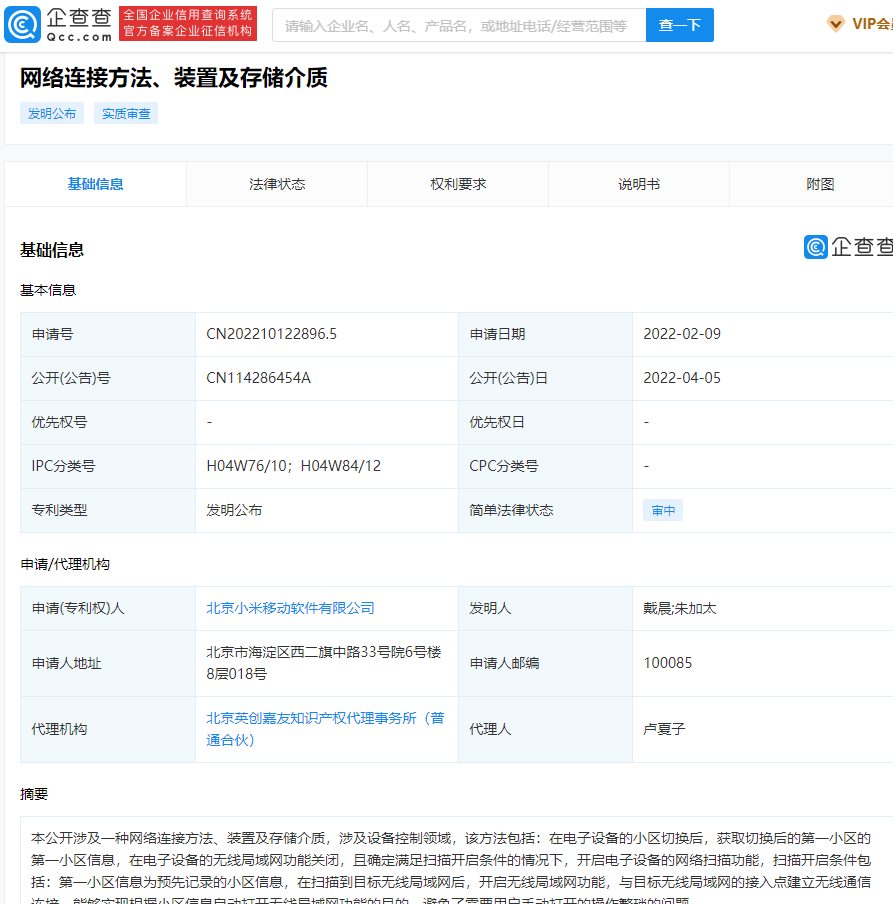Open the 附图 tab
Image resolution: width=893 pixels, height=904 pixels.
click(x=820, y=184)
